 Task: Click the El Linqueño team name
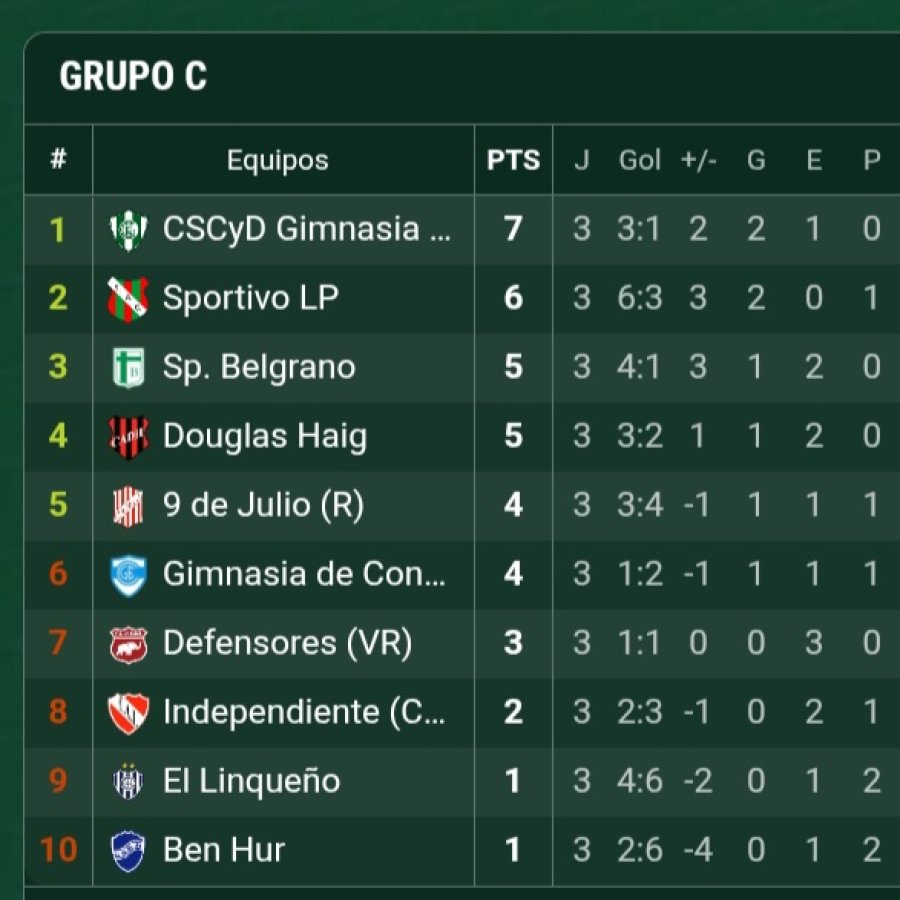pos(251,781)
